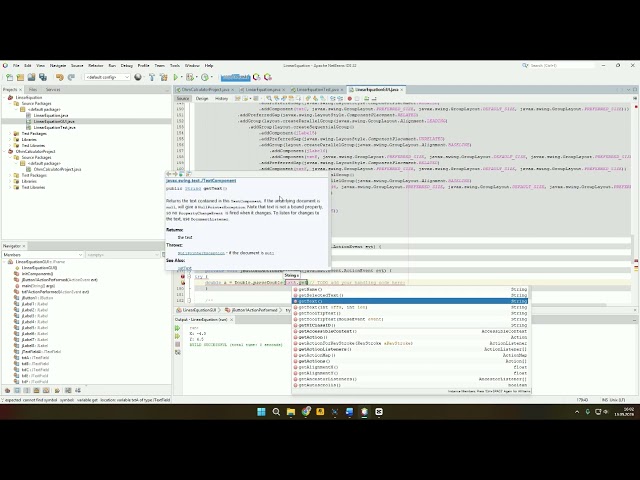Run the project with green play icon

[176, 77]
